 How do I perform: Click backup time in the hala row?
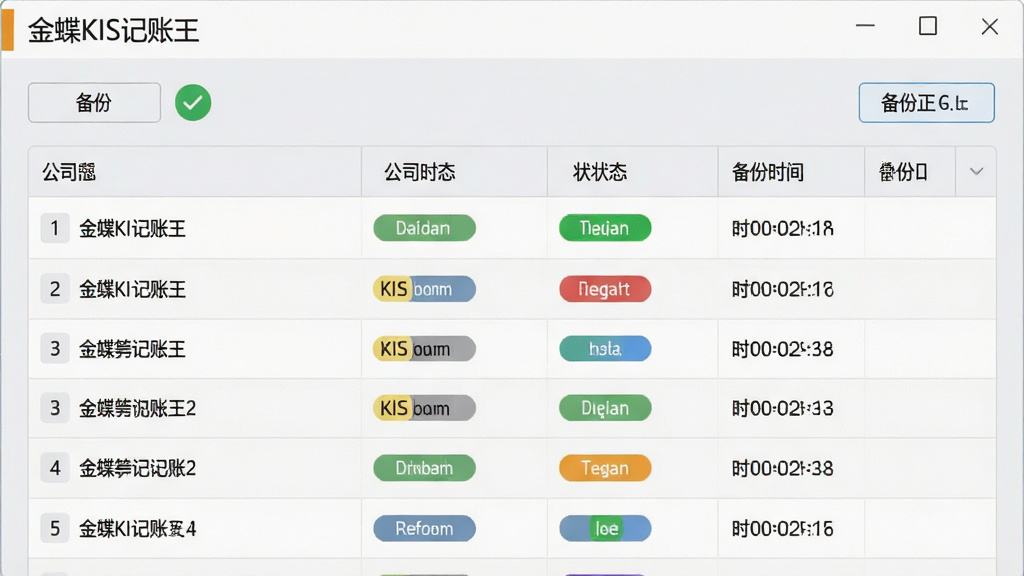point(782,349)
